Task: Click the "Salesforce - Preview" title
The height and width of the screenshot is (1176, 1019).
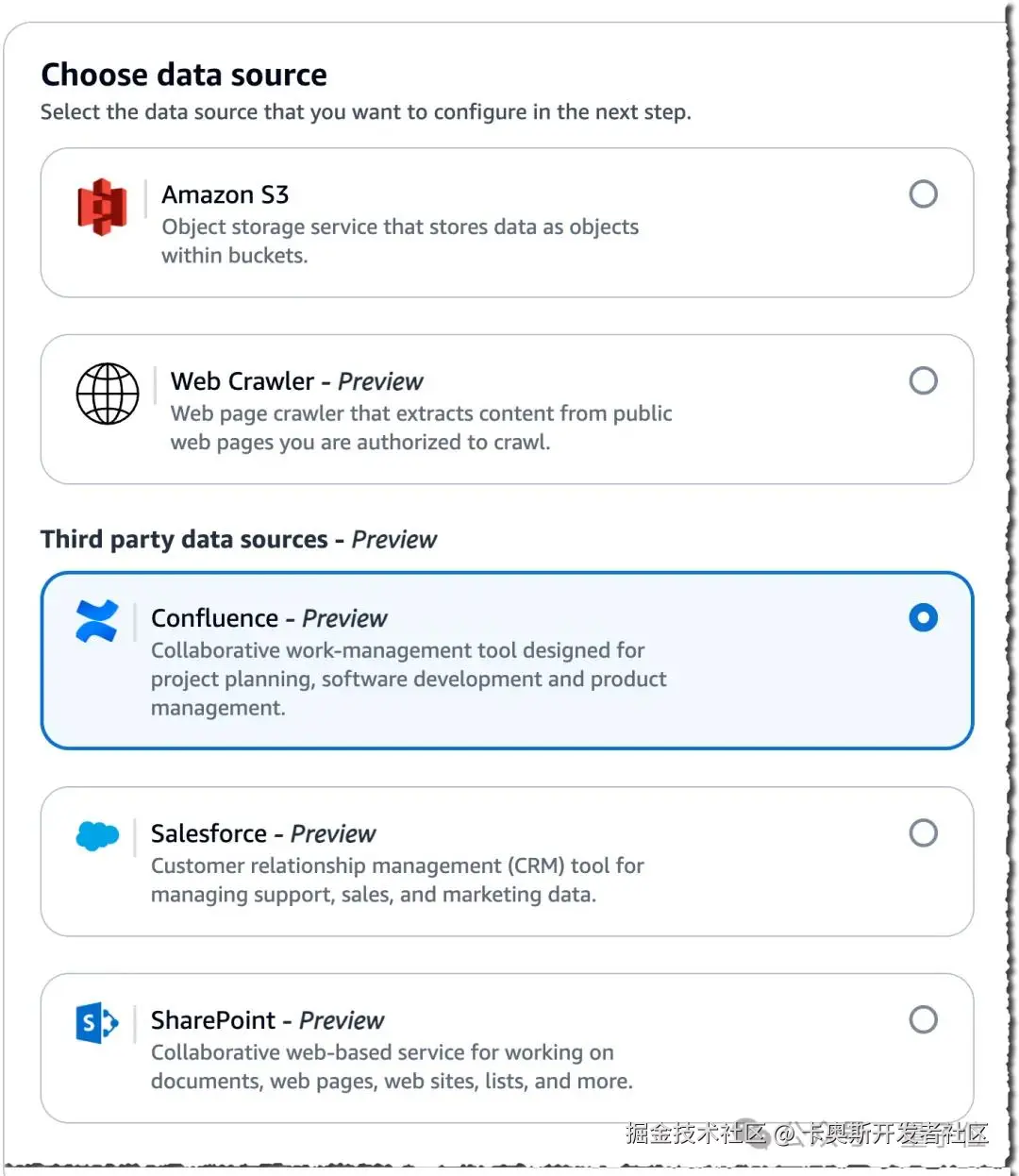Action: click(x=263, y=833)
